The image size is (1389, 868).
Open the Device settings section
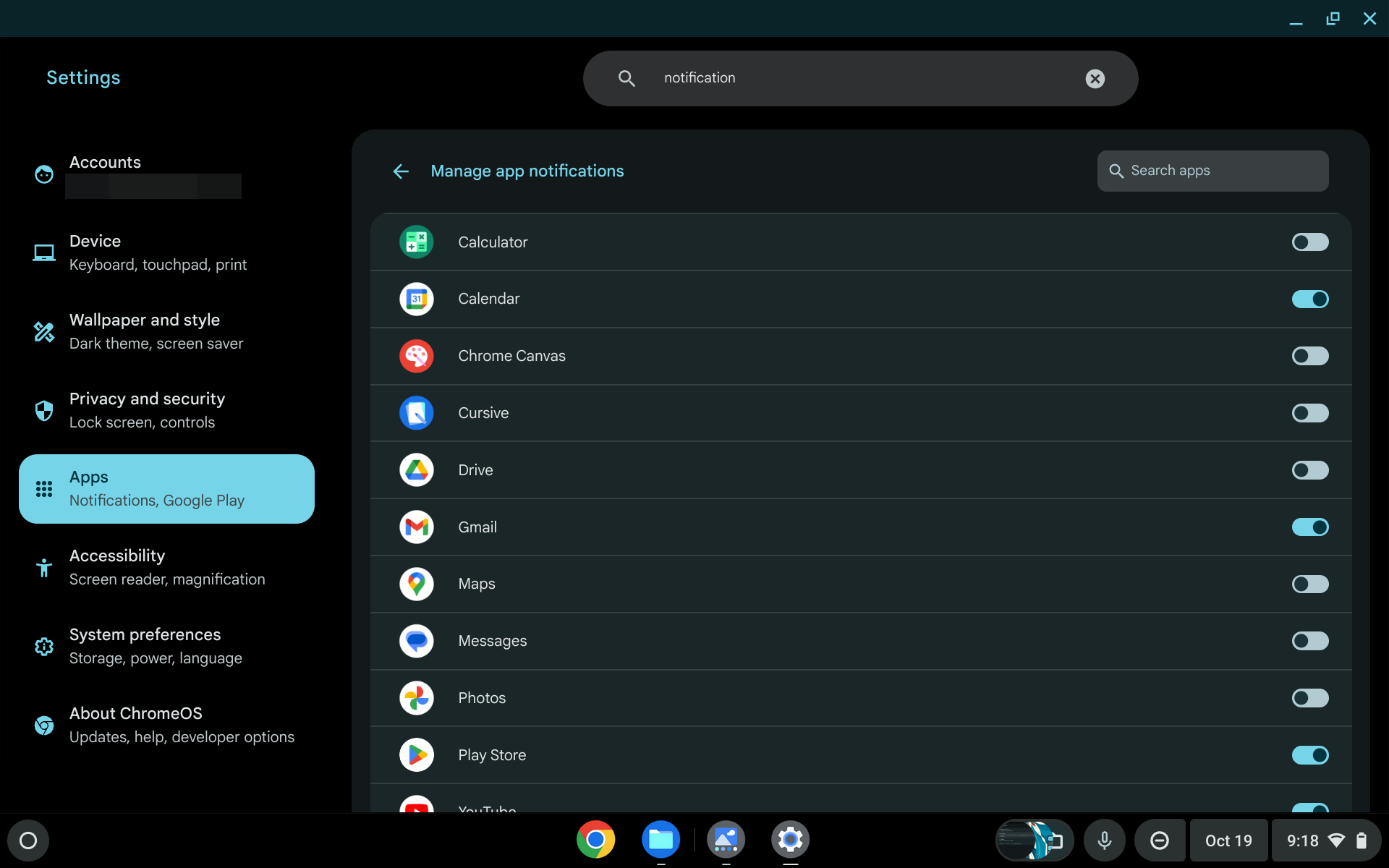click(166, 252)
